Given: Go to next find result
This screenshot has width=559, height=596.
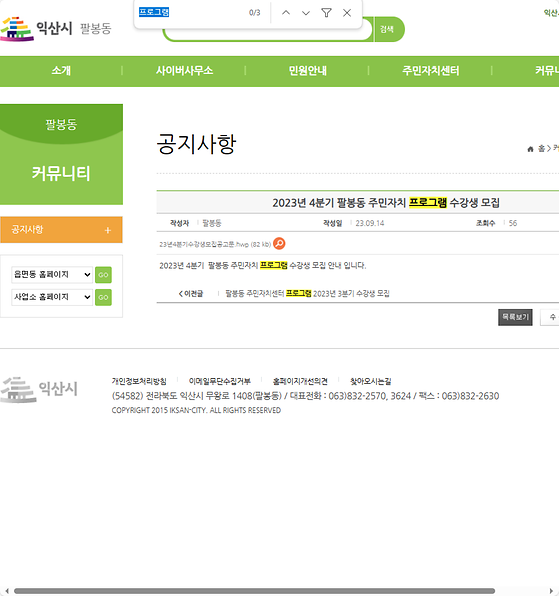Looking at the screenshot, I should (x=306, y=13).
